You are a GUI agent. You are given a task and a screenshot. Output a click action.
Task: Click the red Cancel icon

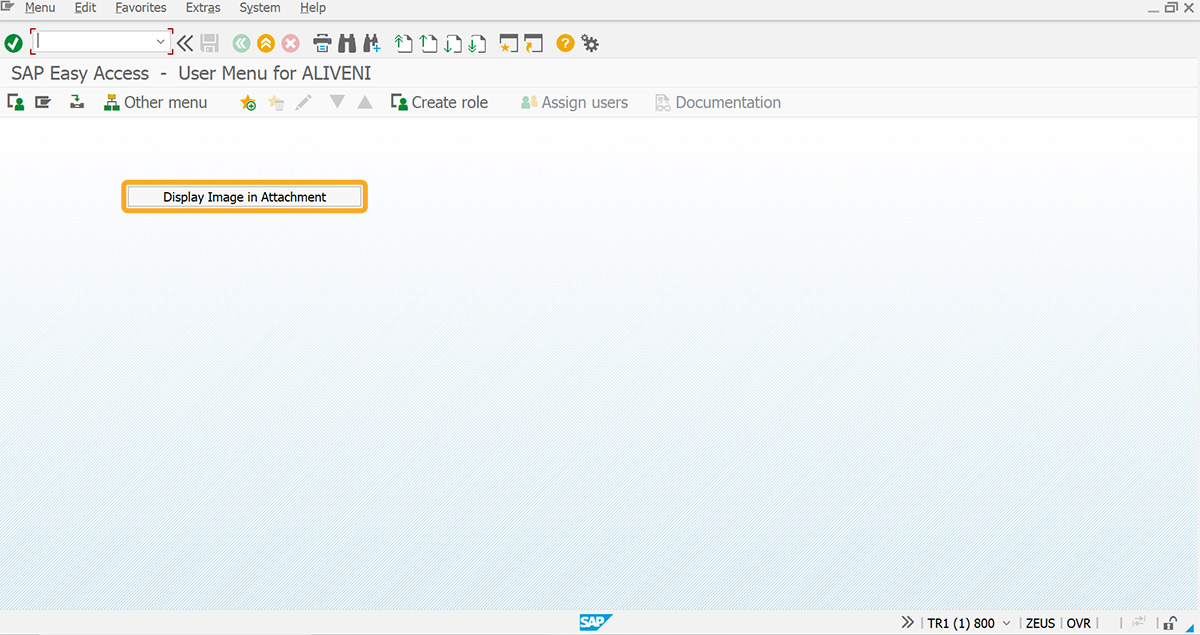coord(291,43)
